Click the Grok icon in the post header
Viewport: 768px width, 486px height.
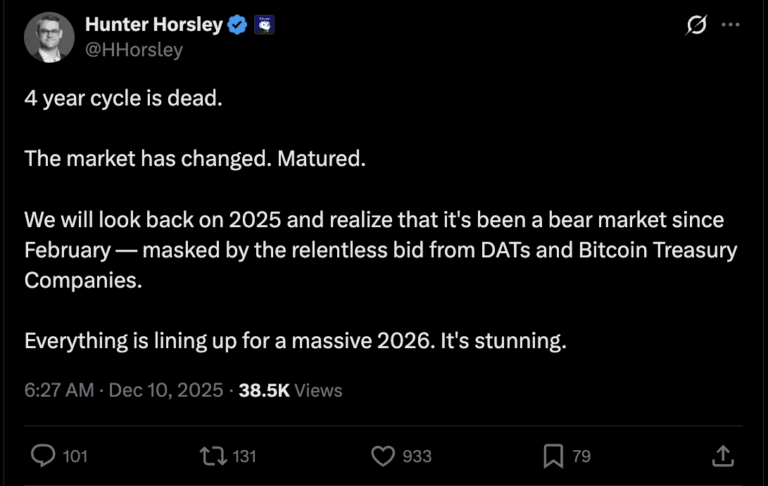click(695, 26)
